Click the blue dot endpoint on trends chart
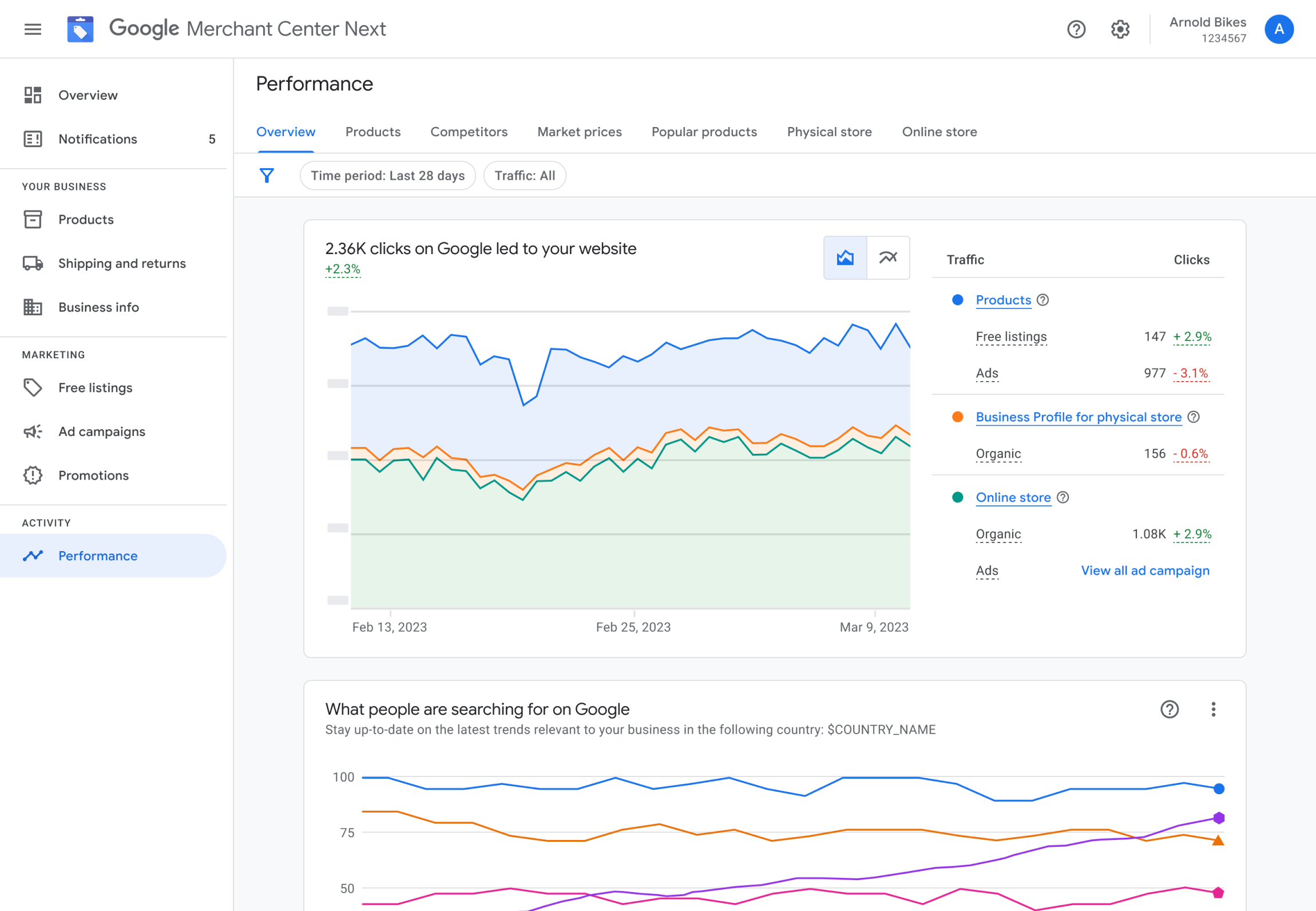Screen dimensions: 1316x911 [1219, 789]
